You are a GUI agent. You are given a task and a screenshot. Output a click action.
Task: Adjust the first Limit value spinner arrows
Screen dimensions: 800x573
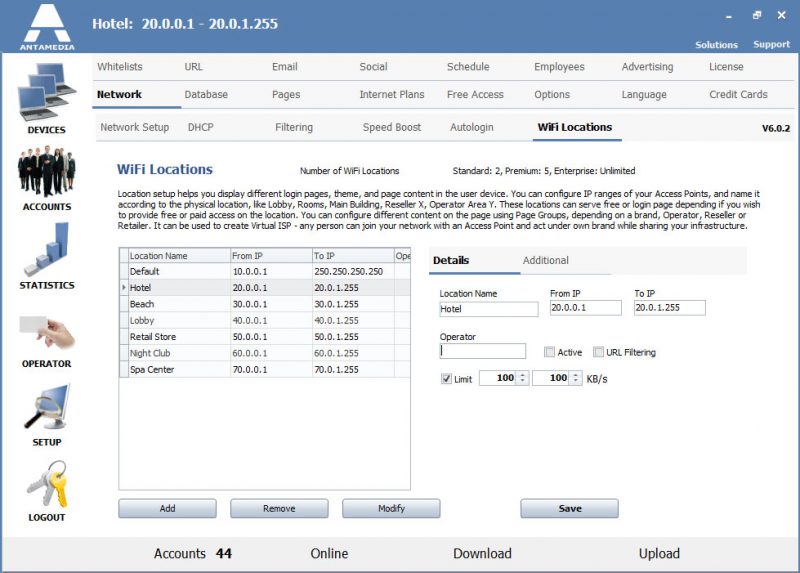click(x=522, y=378)
